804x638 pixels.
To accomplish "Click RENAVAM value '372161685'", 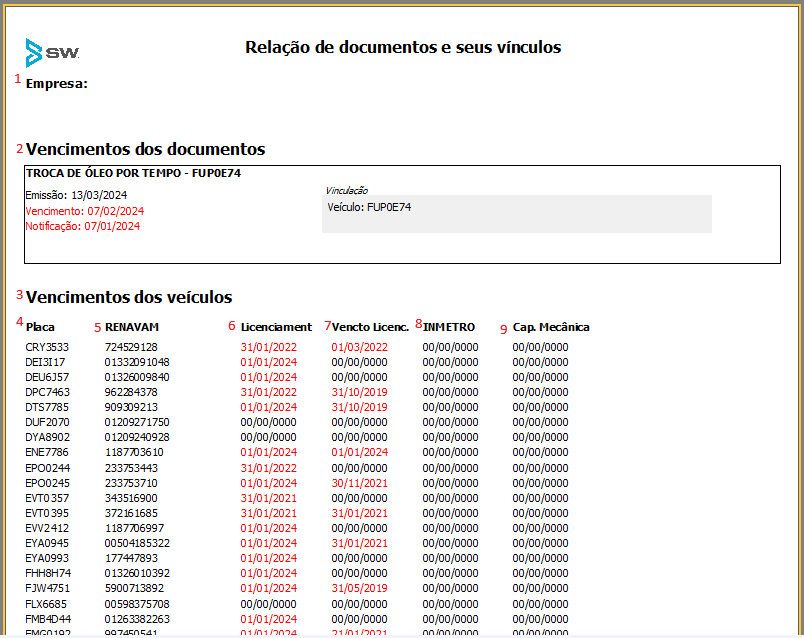I will click(131, 513).
